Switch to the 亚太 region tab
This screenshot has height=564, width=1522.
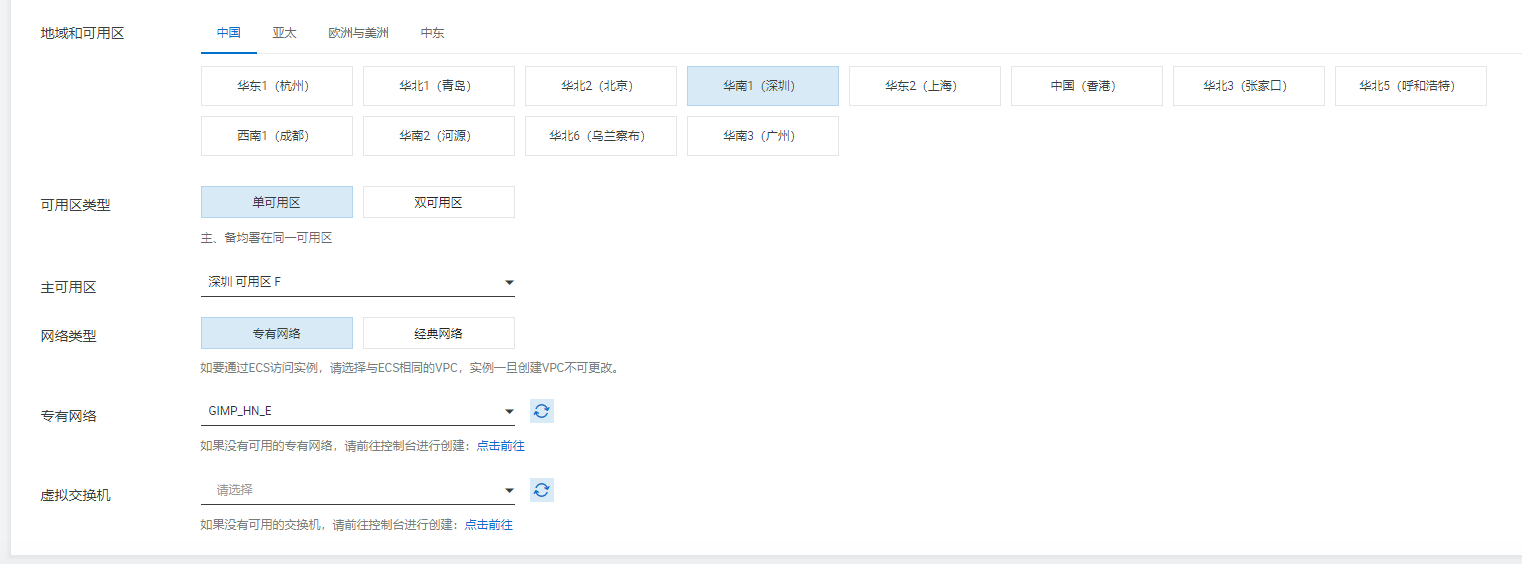click(x=285, y=32)
